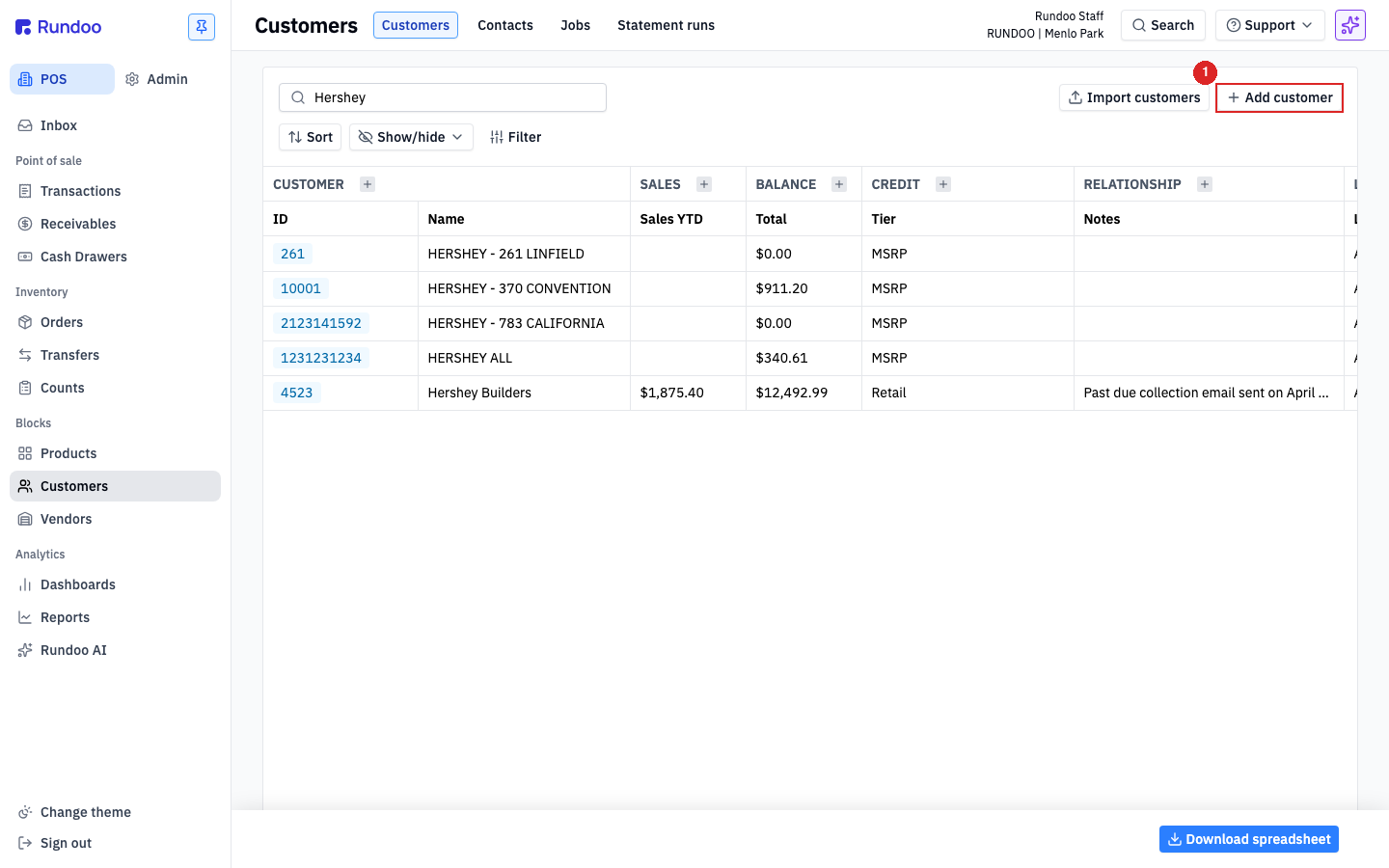The image size is (1389, 868).
Task: Click the Admin gear icon
Action: click(x=132, y=79)
